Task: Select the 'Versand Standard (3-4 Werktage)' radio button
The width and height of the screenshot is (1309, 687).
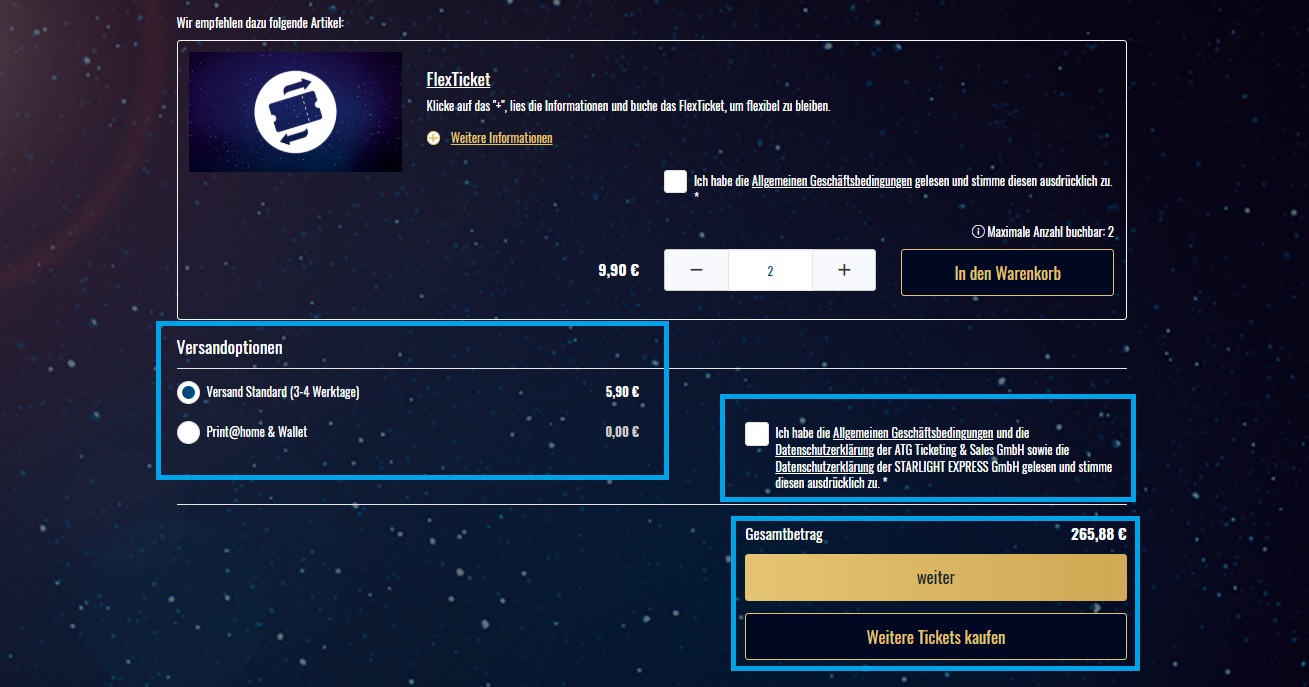Action: coord(188,393)
